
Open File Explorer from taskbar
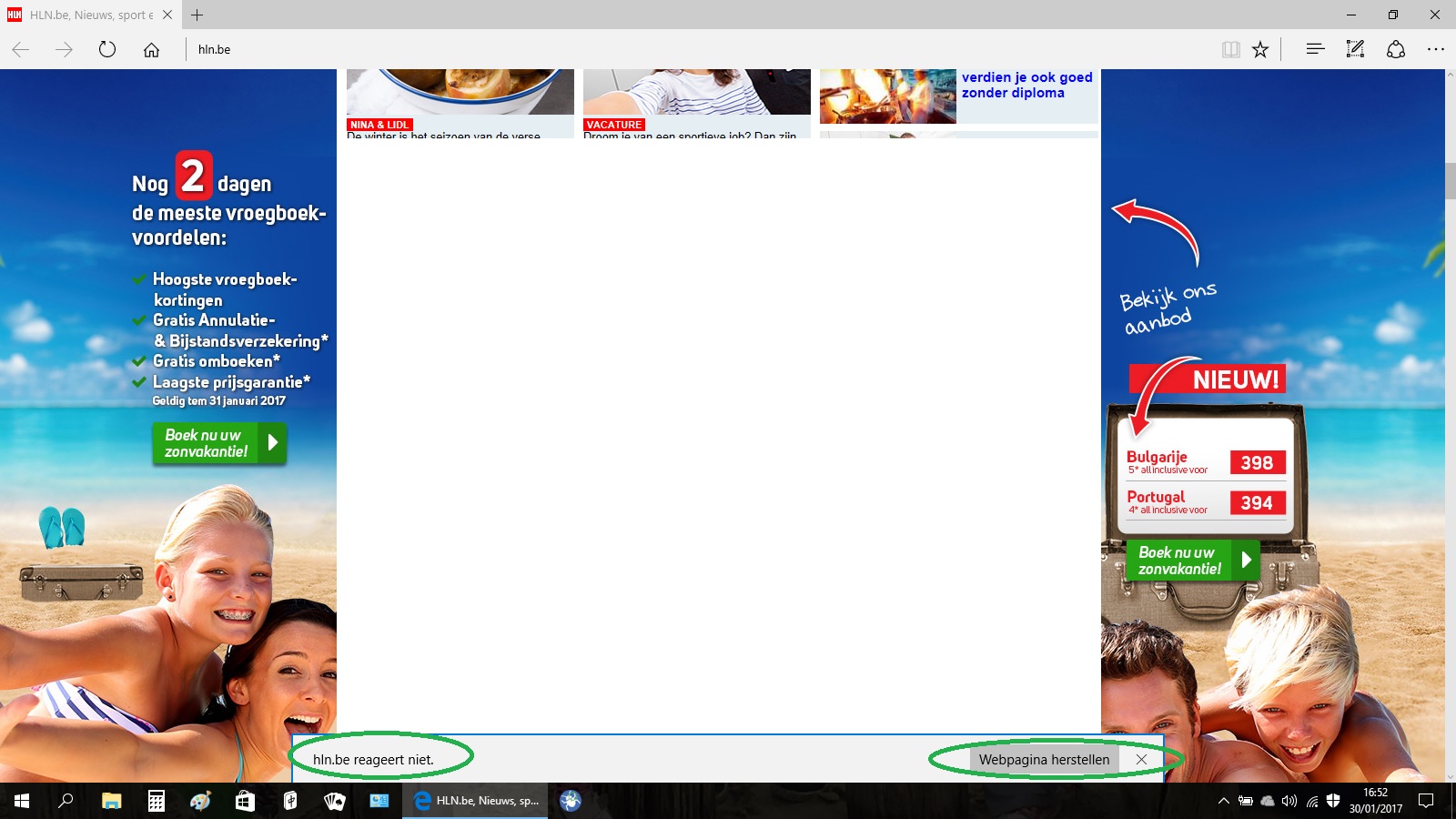tap(111, 801)
